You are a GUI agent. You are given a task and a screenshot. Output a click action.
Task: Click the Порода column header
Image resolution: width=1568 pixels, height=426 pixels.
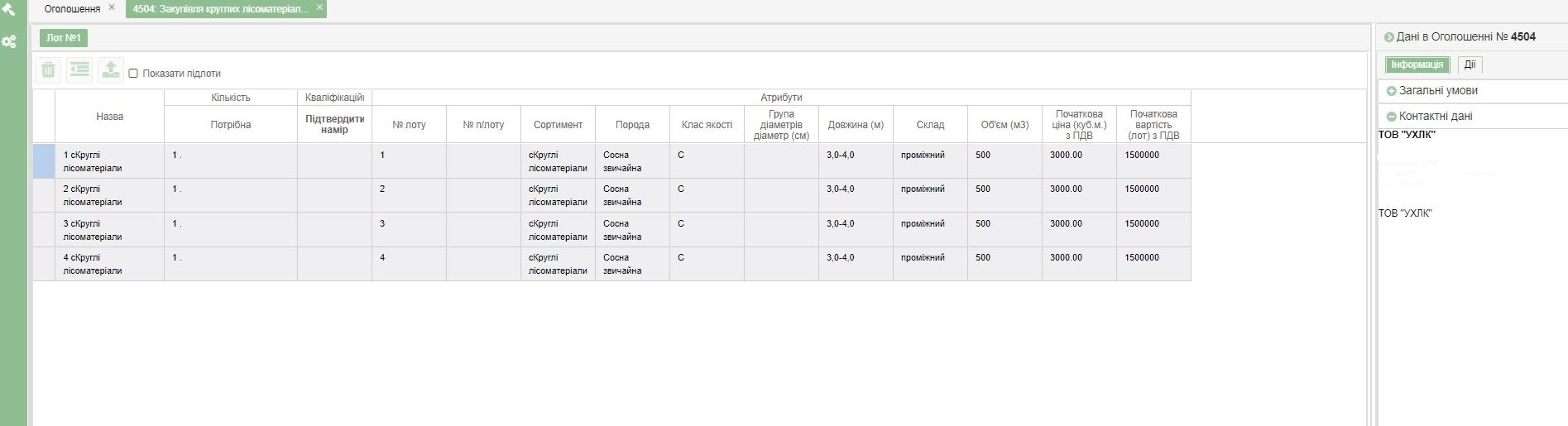pyautogui.click(x=632, y=125)
